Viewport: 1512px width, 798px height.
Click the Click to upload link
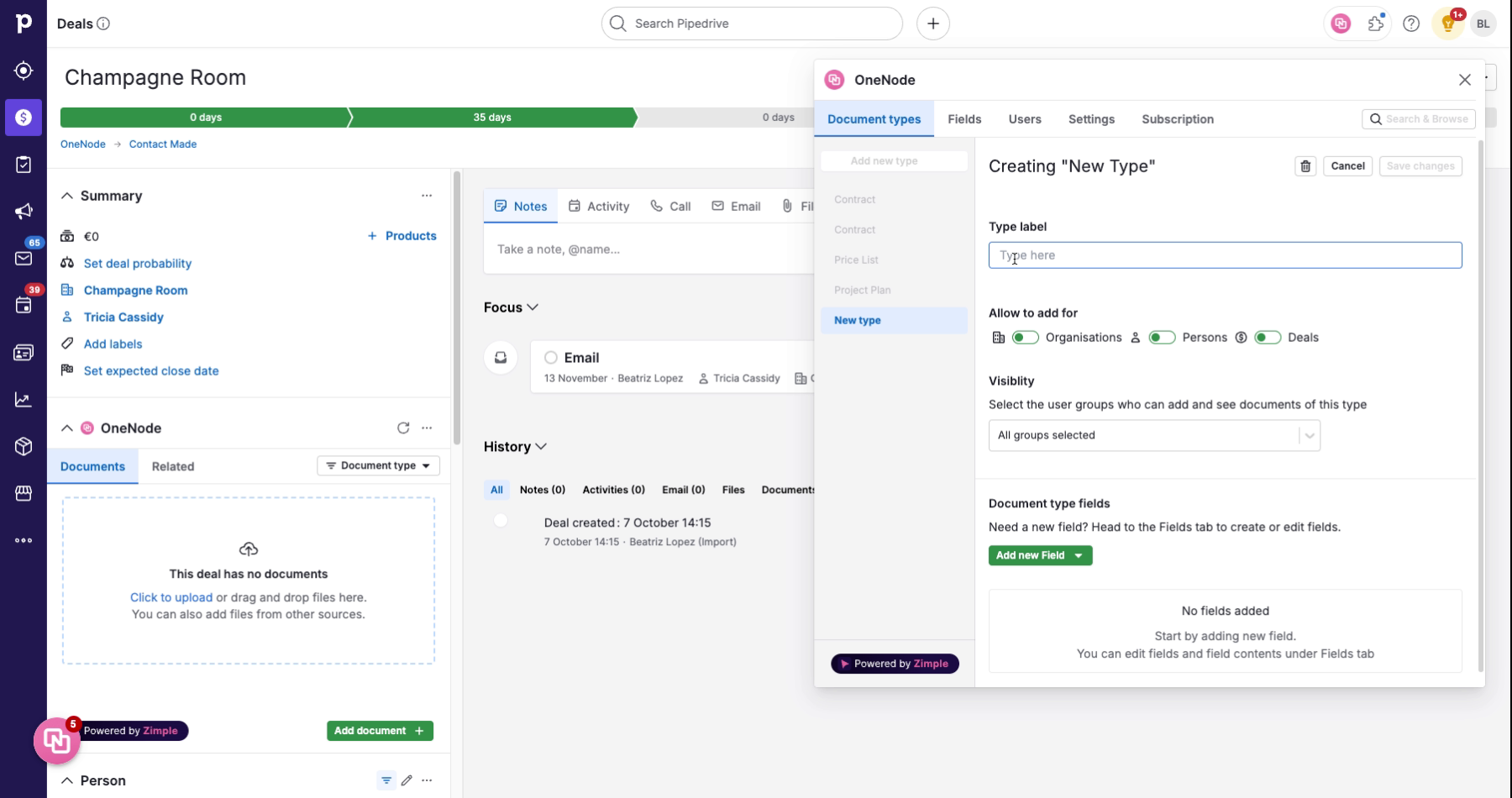coord(171,597)
